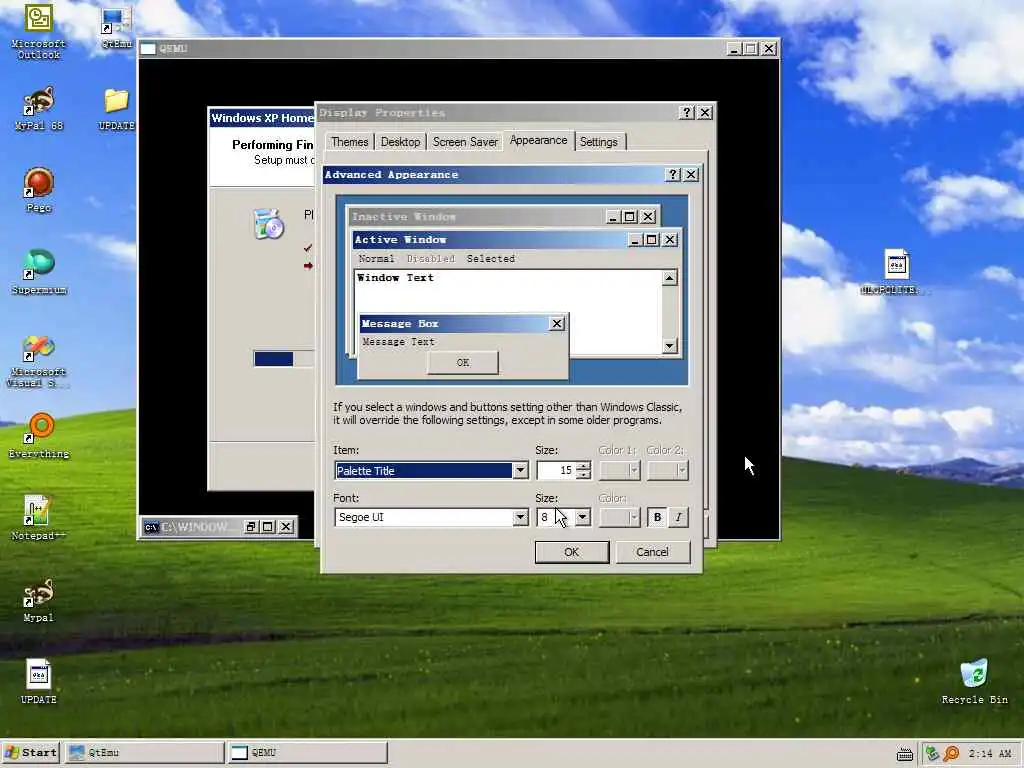Close the minimized C:\WINDOWS console window
1024x768 pixels.
(x=286, y=526)
